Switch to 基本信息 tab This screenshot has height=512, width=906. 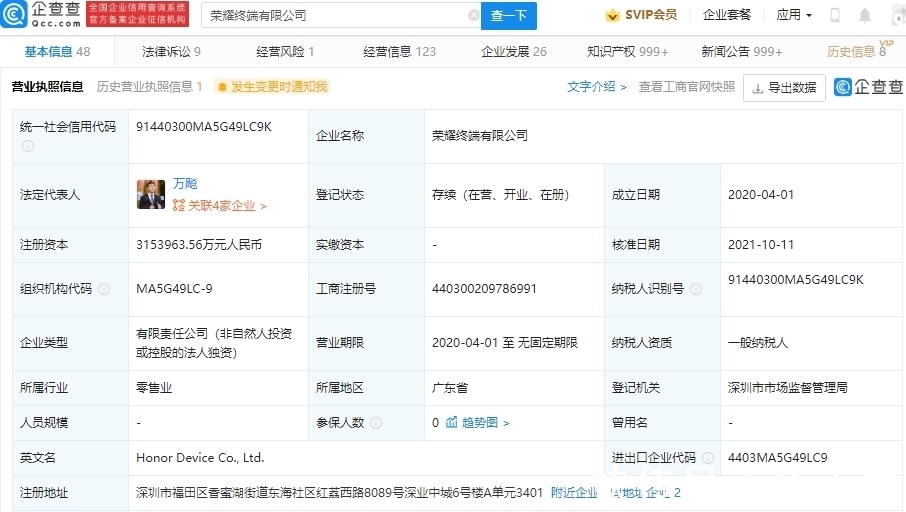pos(57,51)
